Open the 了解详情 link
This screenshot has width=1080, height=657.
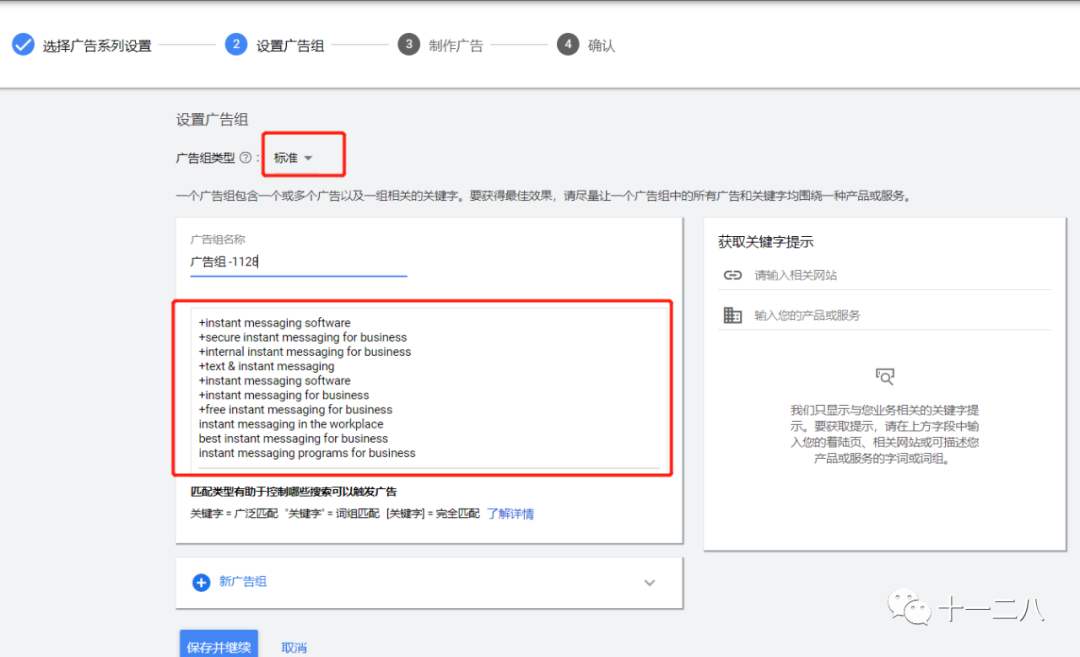pos(509,513)
